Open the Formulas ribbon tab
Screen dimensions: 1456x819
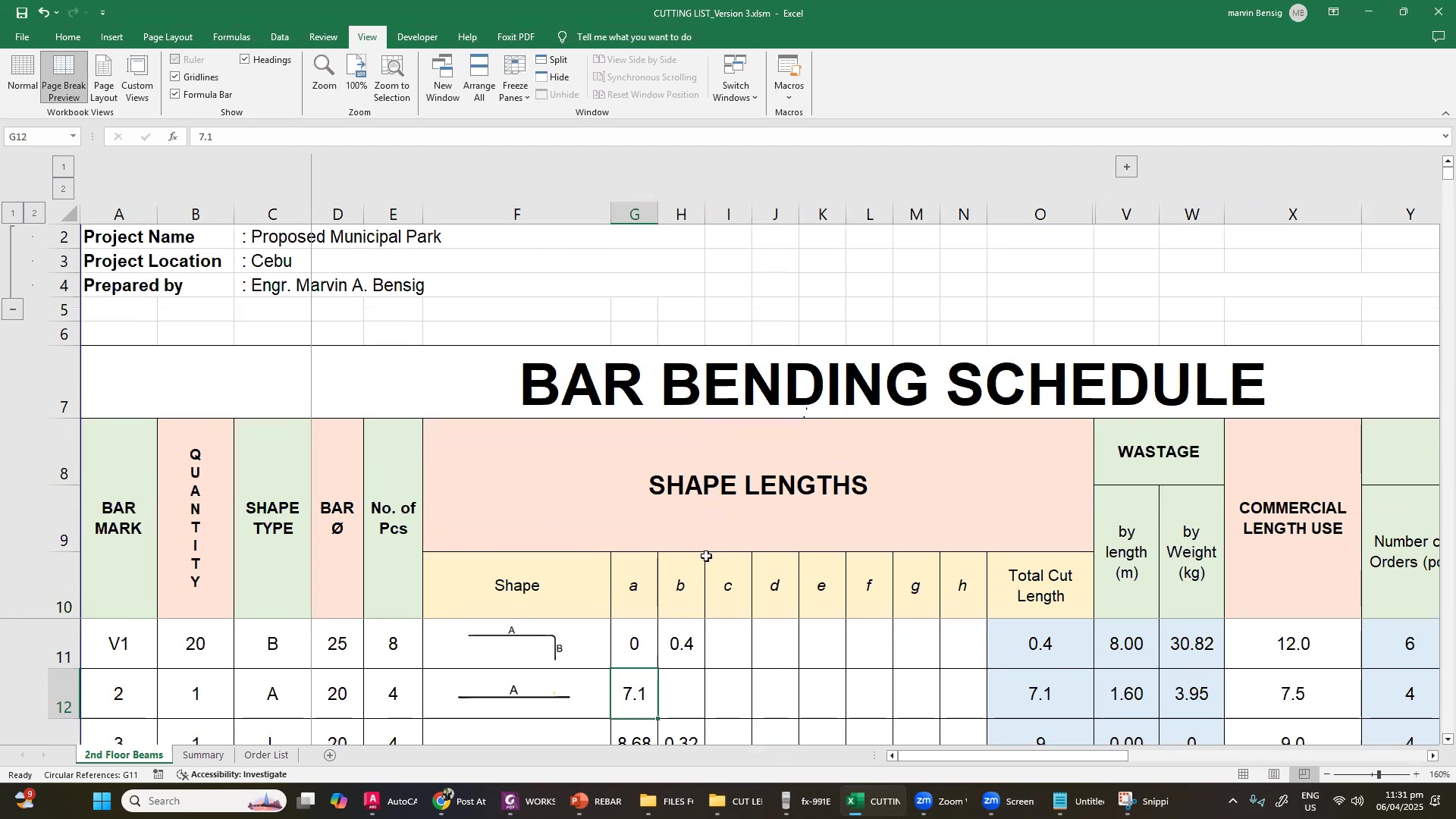[x=231, y=37]
